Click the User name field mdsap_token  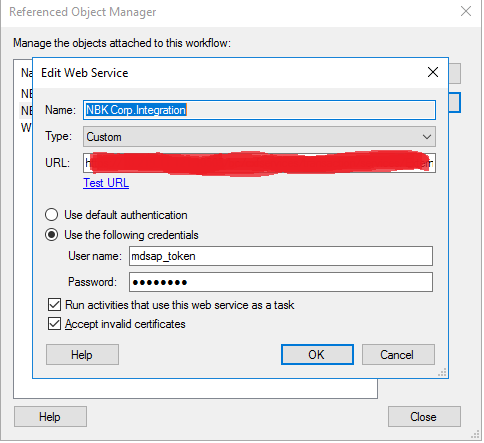point(281,256)
